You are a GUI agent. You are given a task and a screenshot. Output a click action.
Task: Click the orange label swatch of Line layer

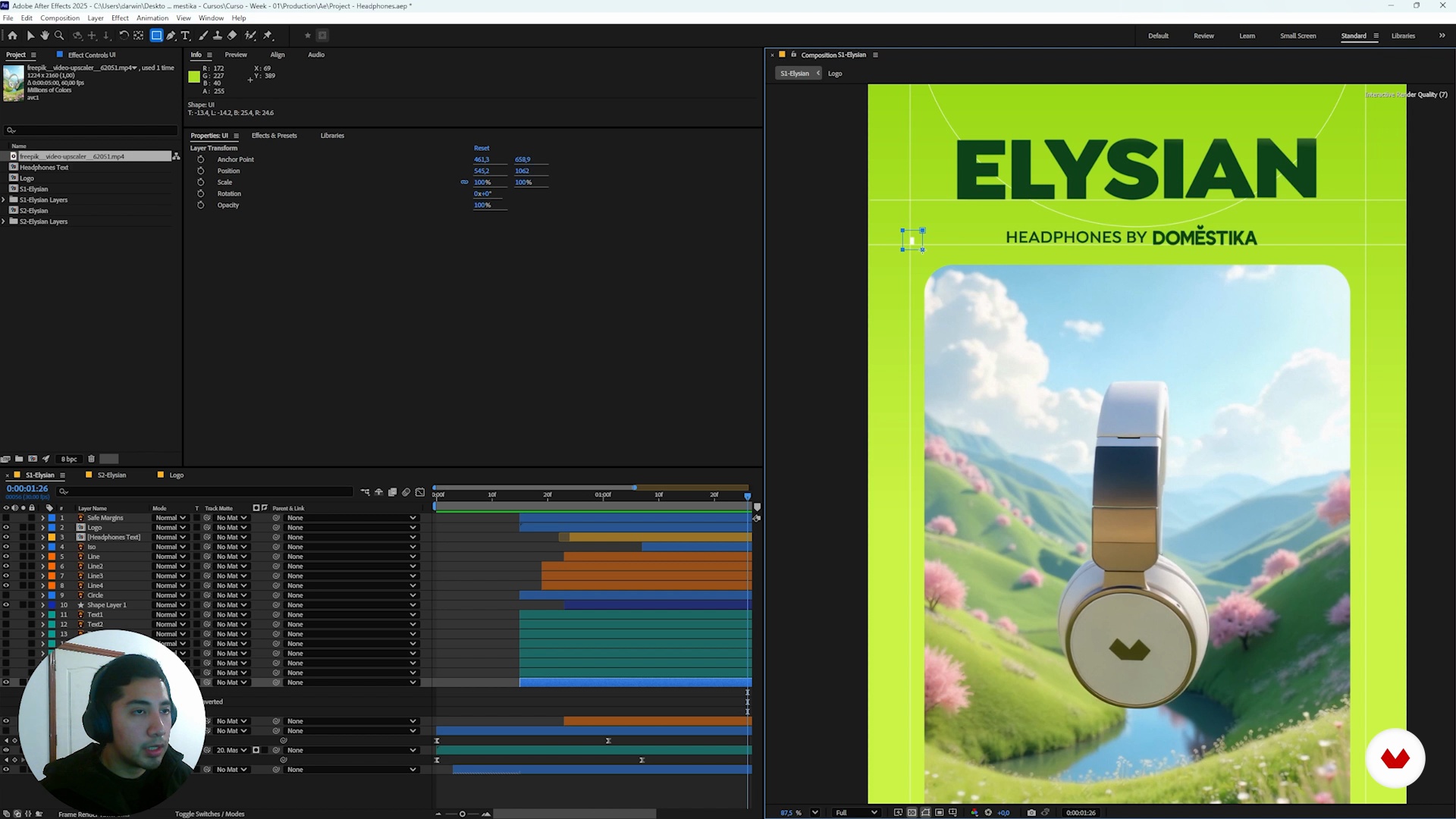pyautogui.click(x=52, y=557)
